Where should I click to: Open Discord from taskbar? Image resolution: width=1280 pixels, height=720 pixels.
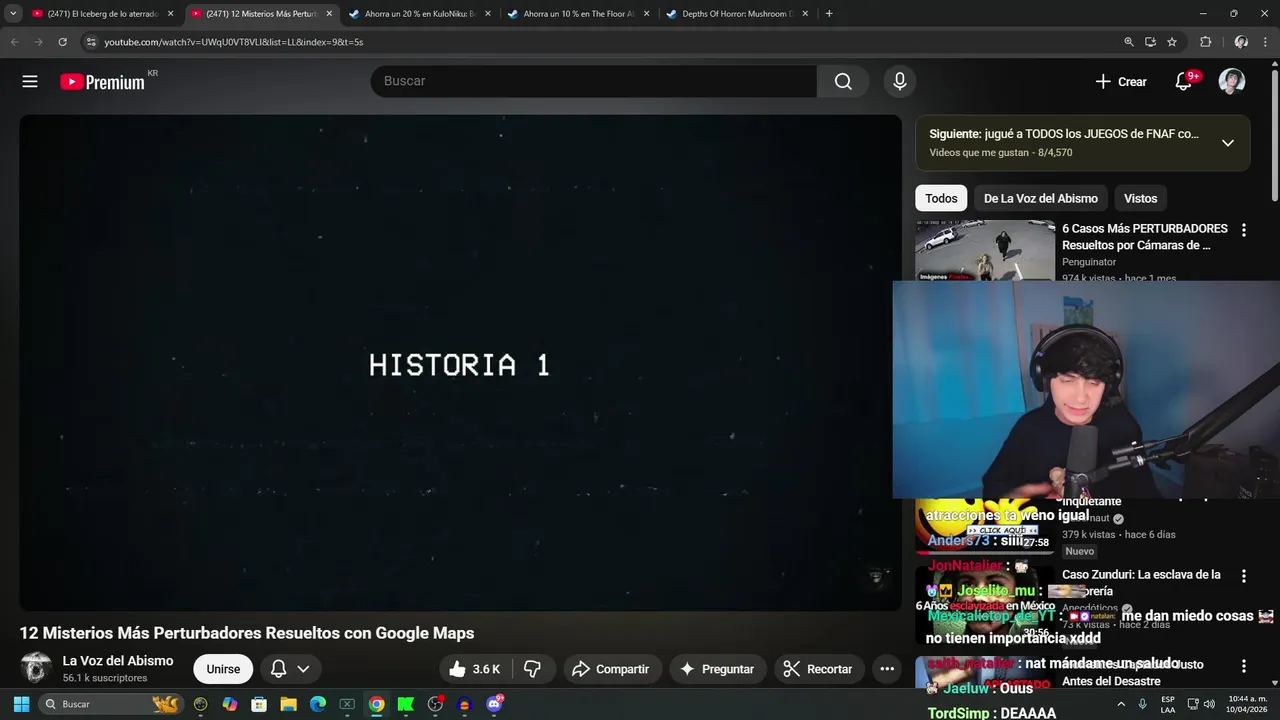[494, 704]
